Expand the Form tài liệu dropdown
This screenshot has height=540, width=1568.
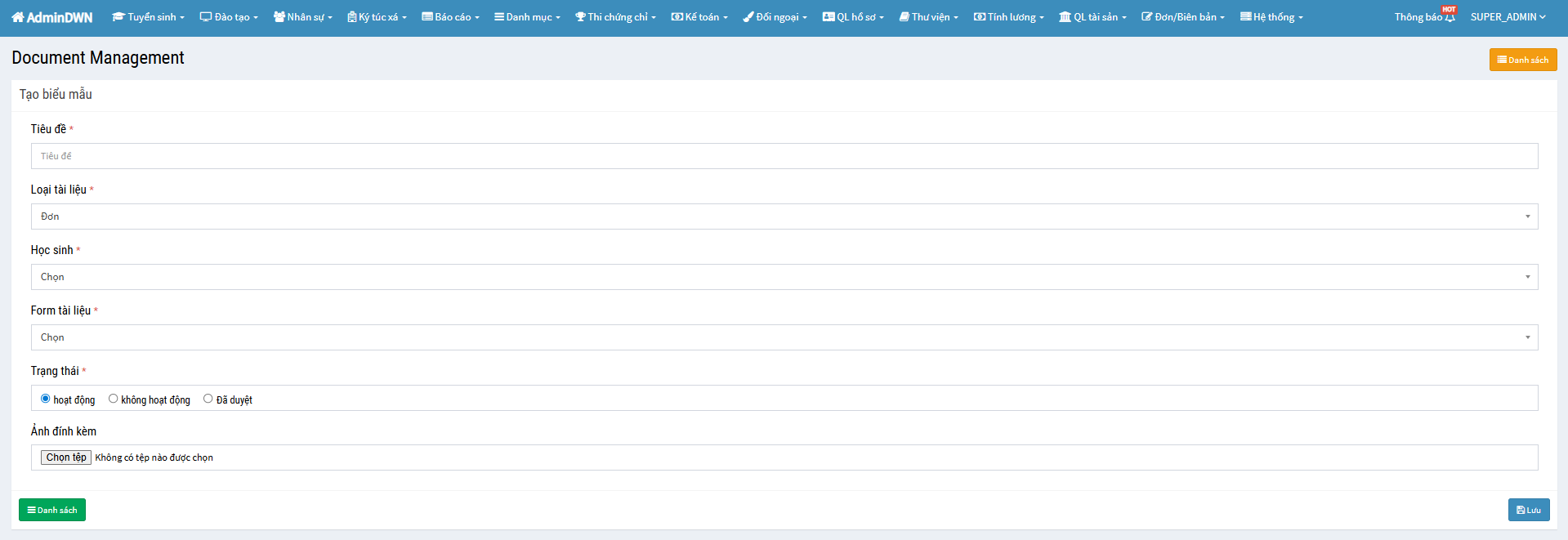click(x=784, y=337)
